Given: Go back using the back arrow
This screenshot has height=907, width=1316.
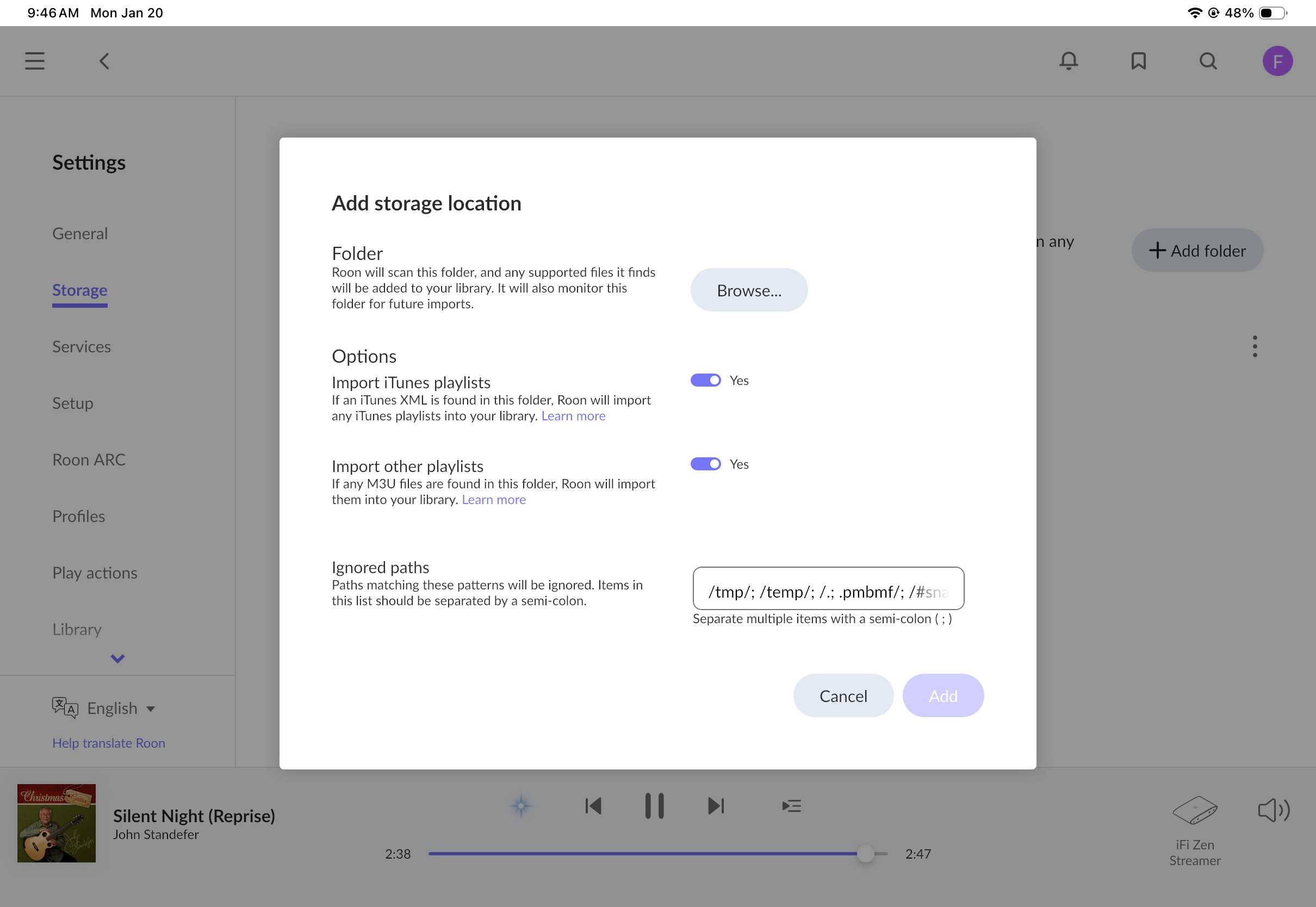Looking at the screenshot, I should click(104, 61).
